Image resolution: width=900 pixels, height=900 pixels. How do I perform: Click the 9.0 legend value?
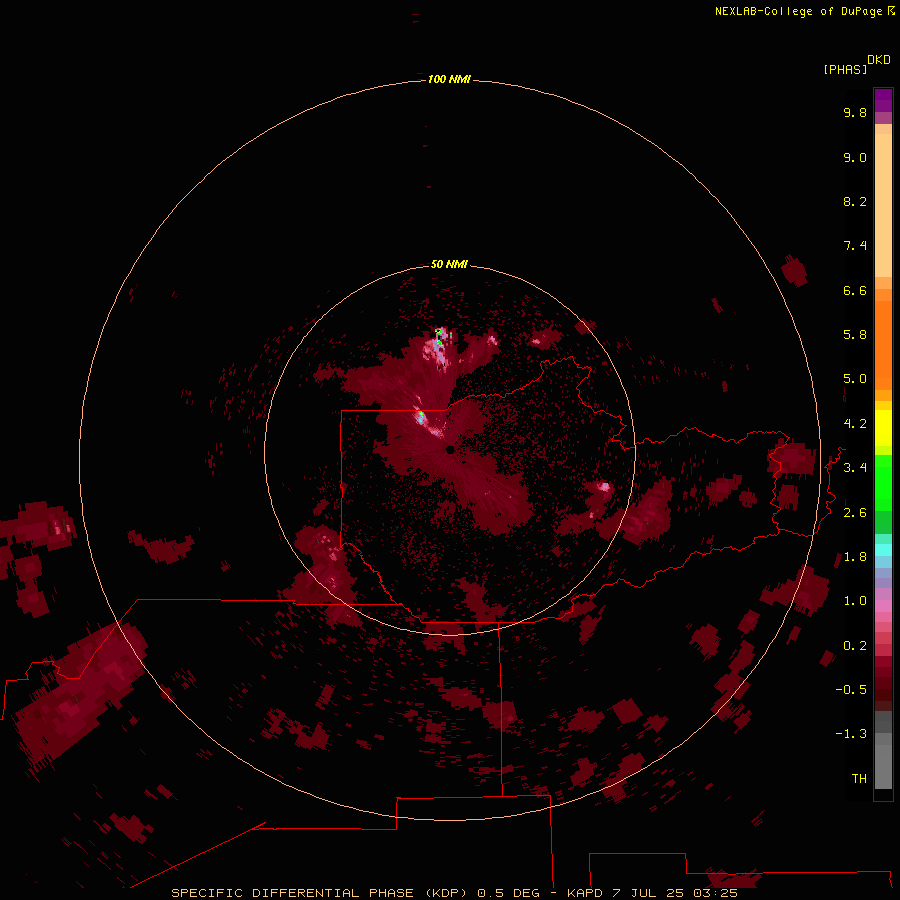pos(855,157)
